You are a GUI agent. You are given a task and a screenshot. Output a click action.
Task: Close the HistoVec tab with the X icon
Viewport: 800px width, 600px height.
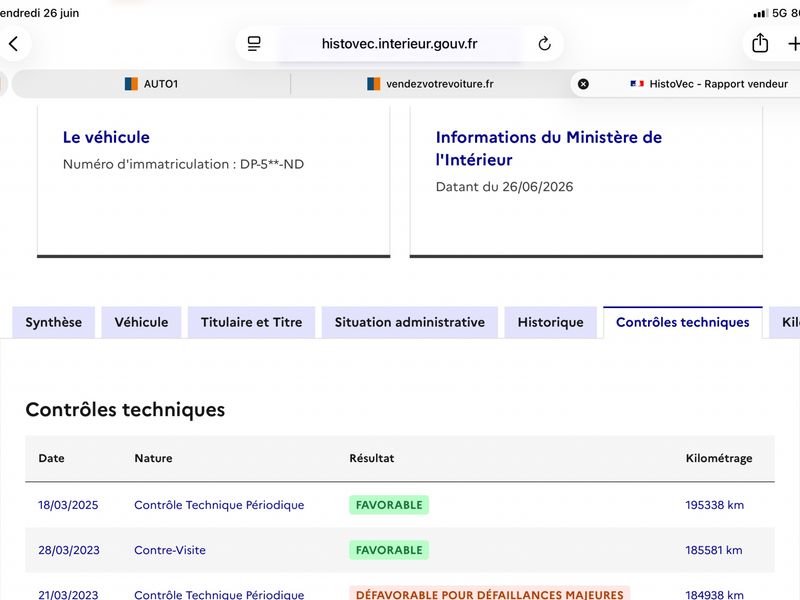click(583, 84)
